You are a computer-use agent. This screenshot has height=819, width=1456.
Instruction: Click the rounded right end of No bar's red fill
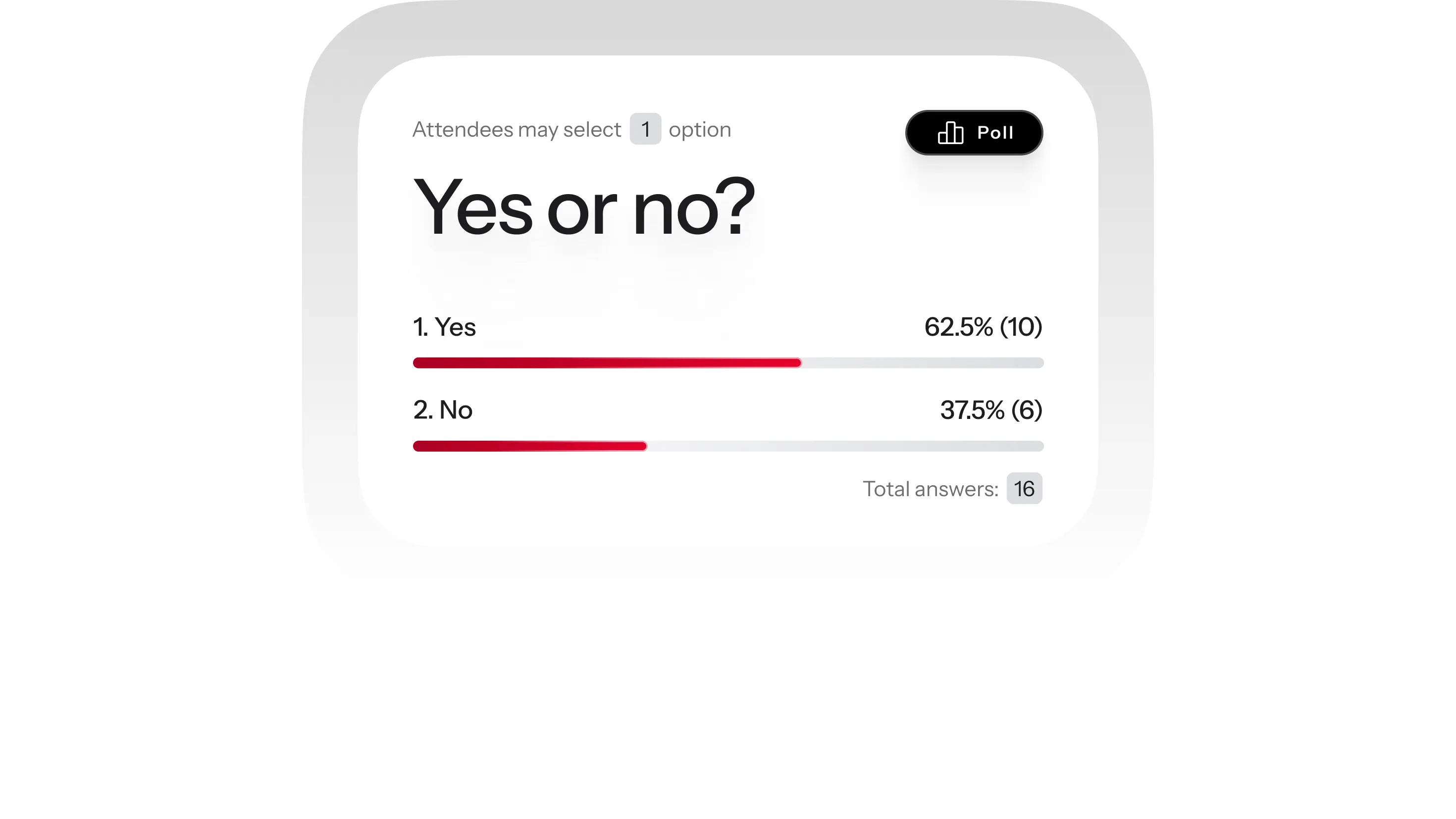pyautogui.click(x=643, y=446)
